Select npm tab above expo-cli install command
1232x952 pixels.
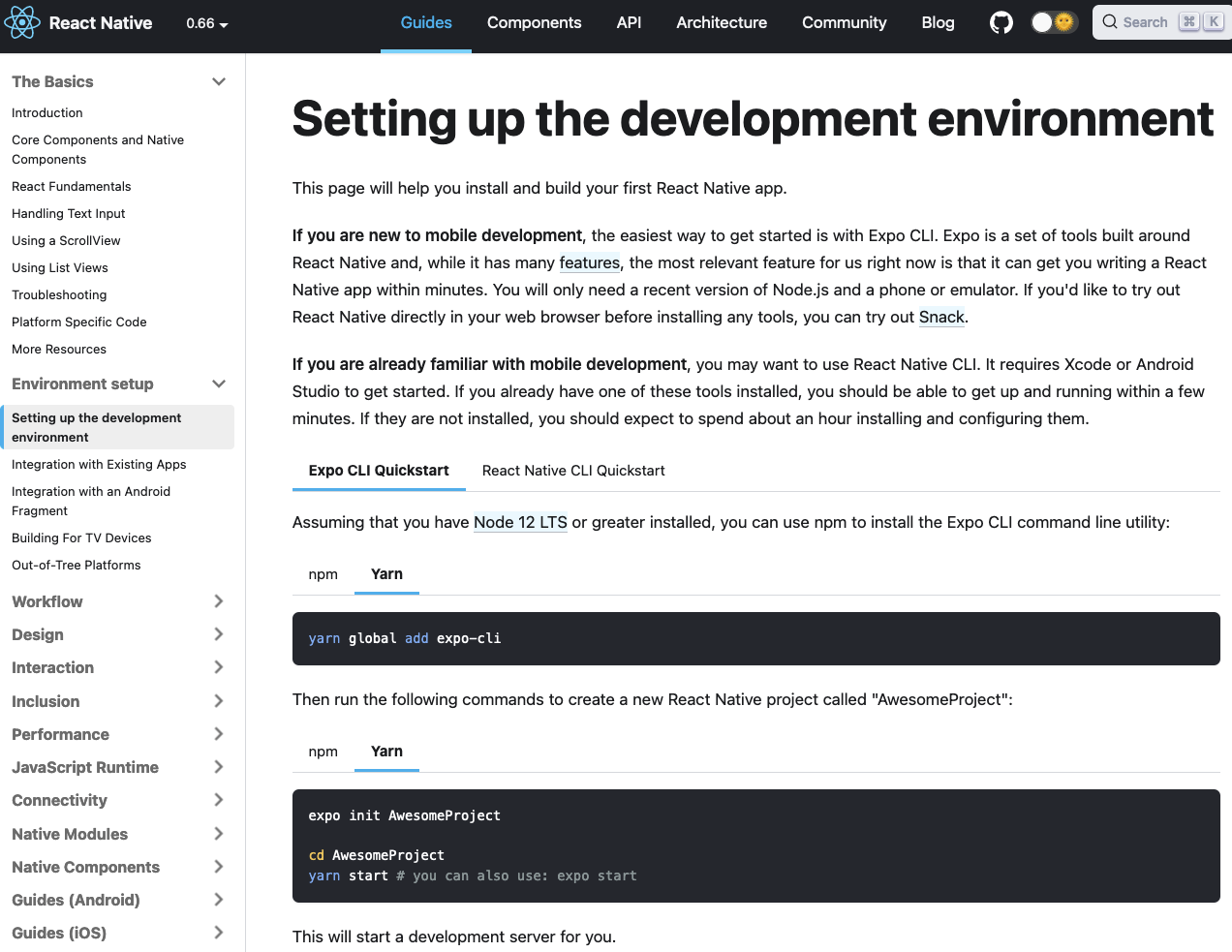[x=323, y=574]
